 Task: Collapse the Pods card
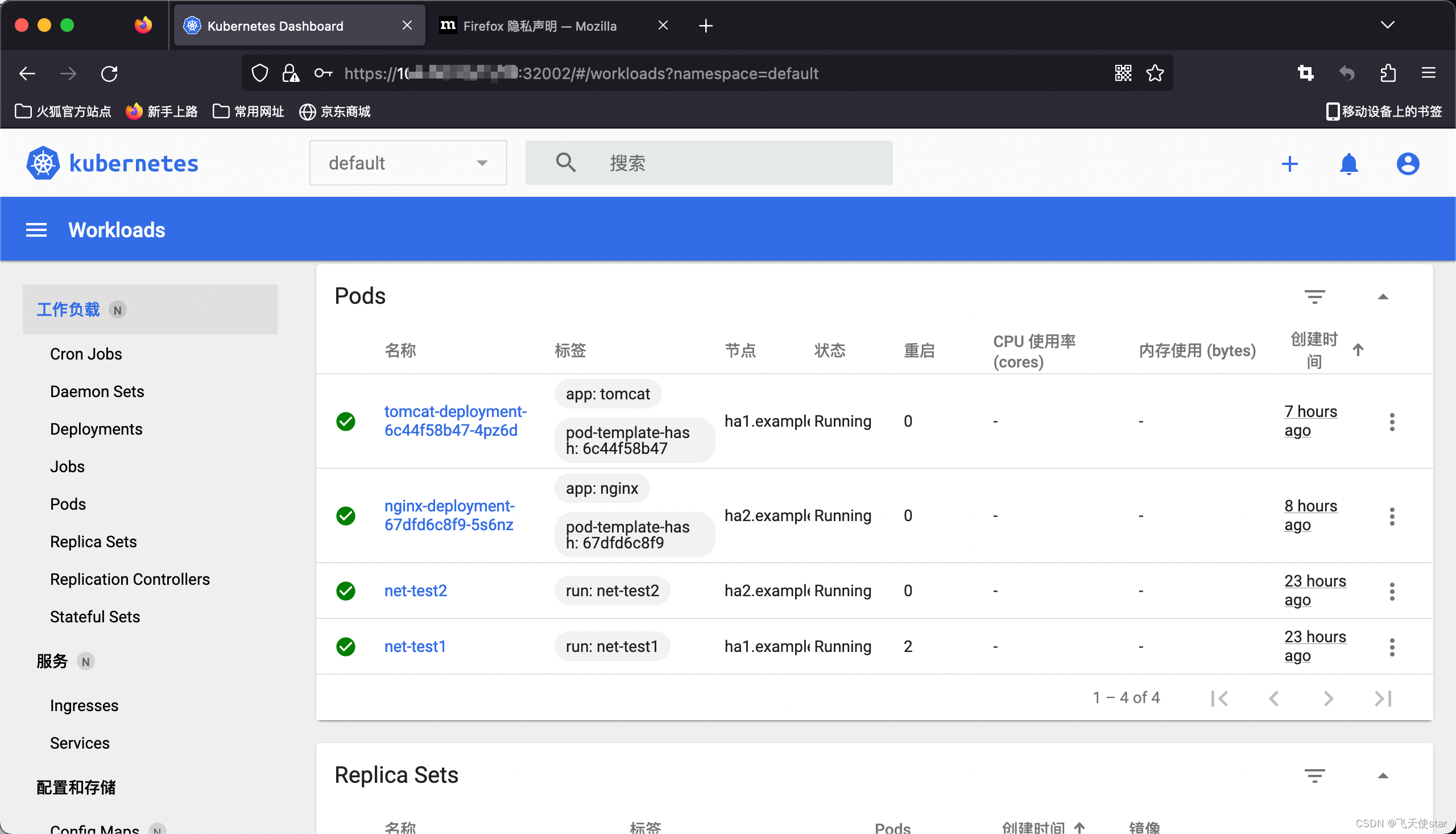pyautogui.click(x=1383, y=297)
